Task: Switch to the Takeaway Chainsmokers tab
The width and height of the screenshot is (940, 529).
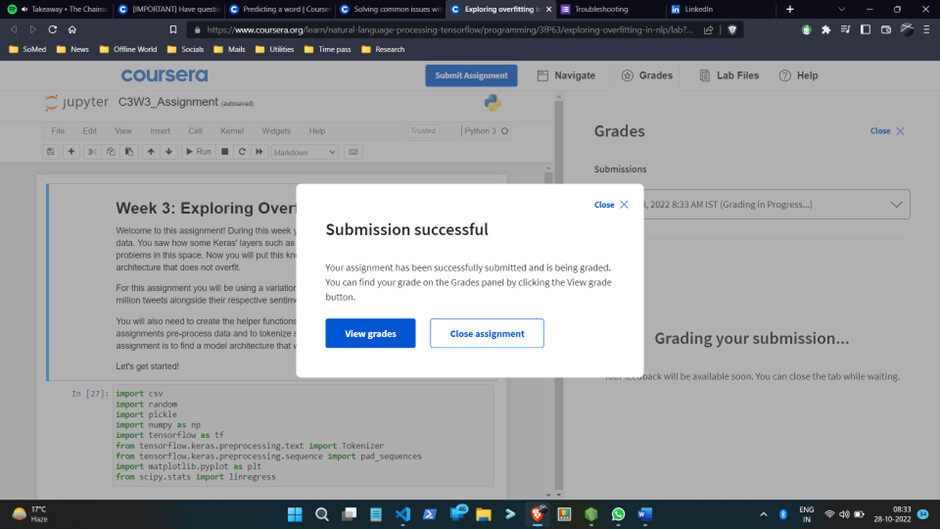Action: (x=59, y=9)
